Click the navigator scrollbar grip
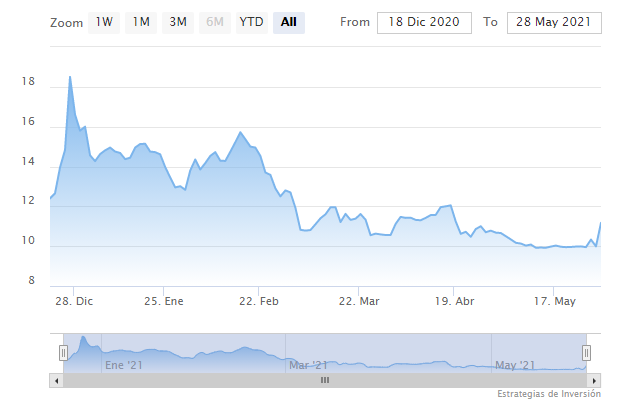 (x=325, y=380)
